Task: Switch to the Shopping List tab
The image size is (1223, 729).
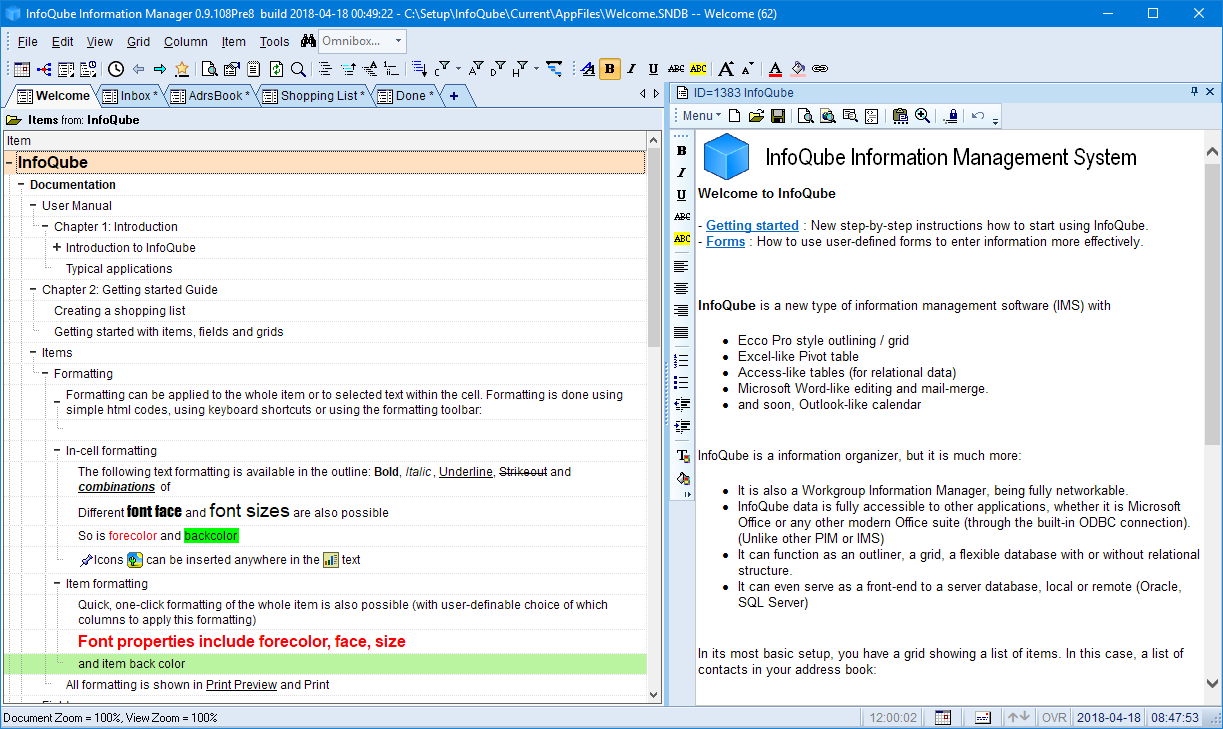Action: 314,96
